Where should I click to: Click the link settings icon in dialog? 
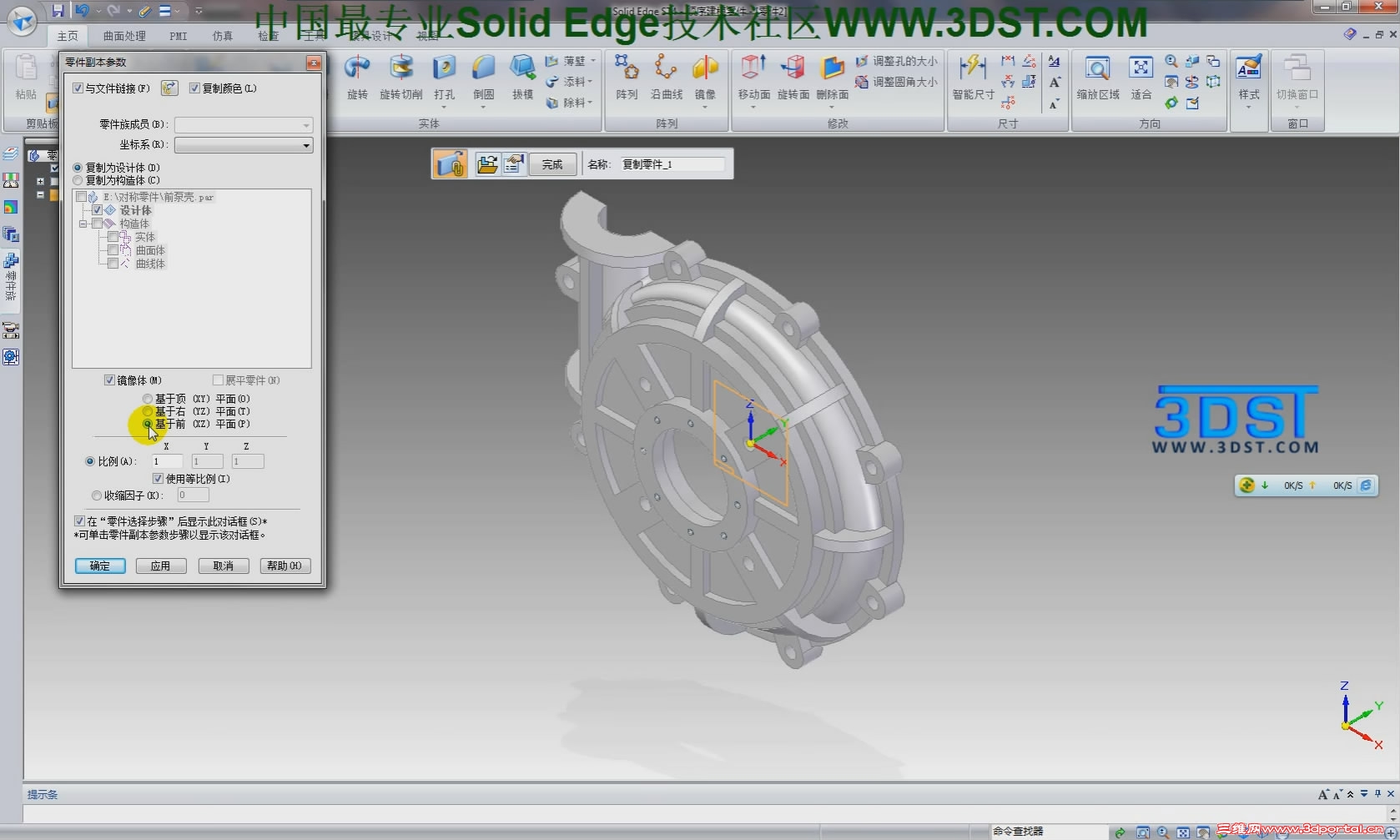[169, 88]
